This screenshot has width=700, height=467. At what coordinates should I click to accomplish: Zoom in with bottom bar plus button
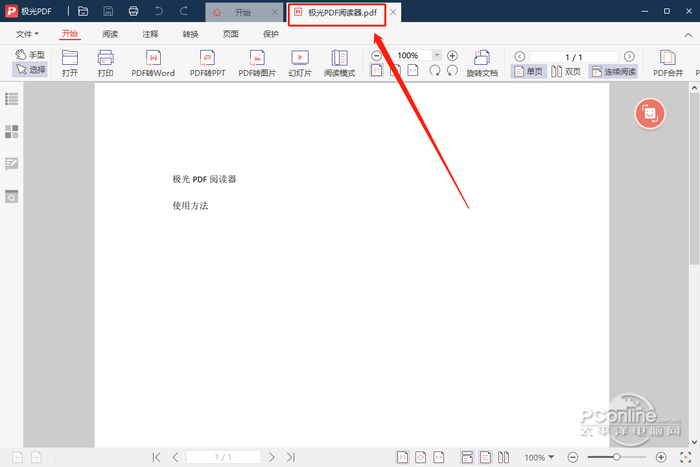point(661,457)
